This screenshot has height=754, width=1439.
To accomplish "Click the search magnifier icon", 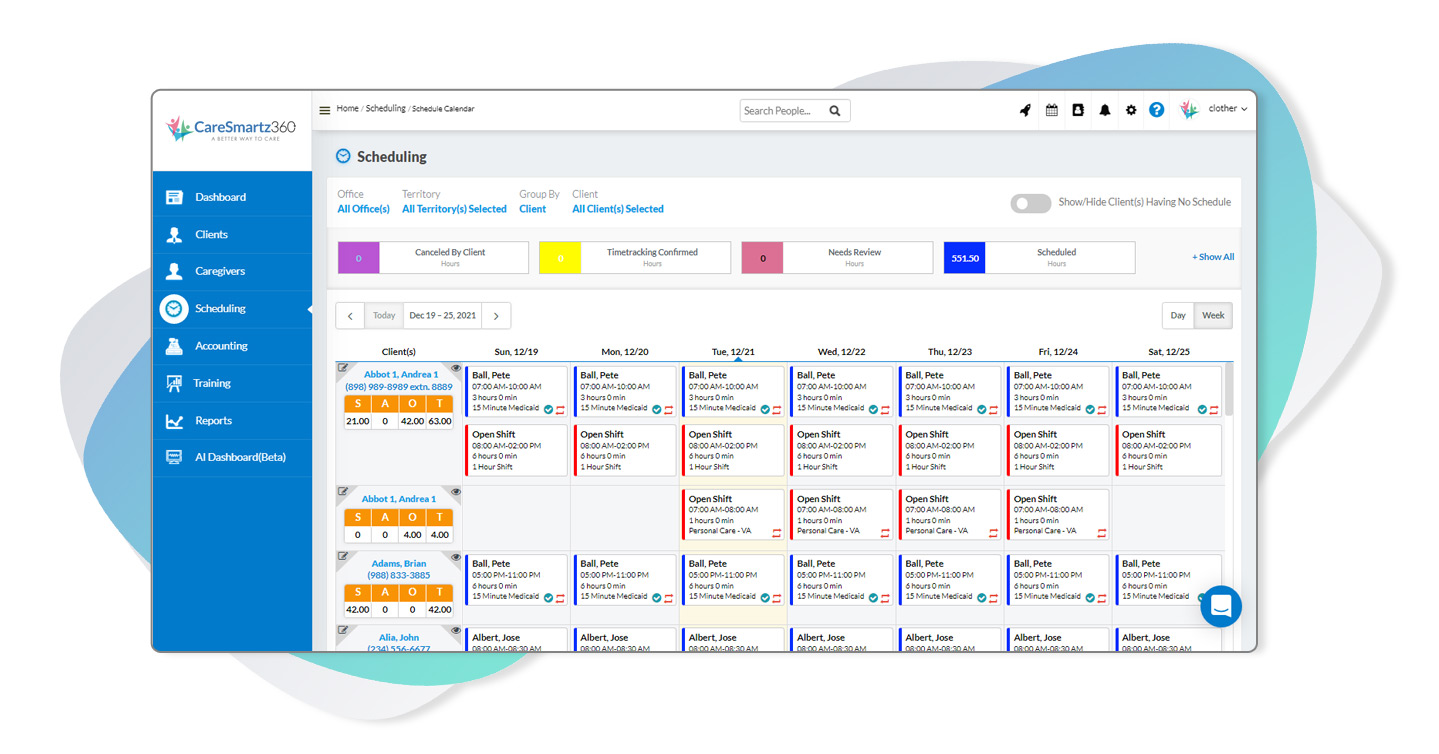I will click(835, 111).
